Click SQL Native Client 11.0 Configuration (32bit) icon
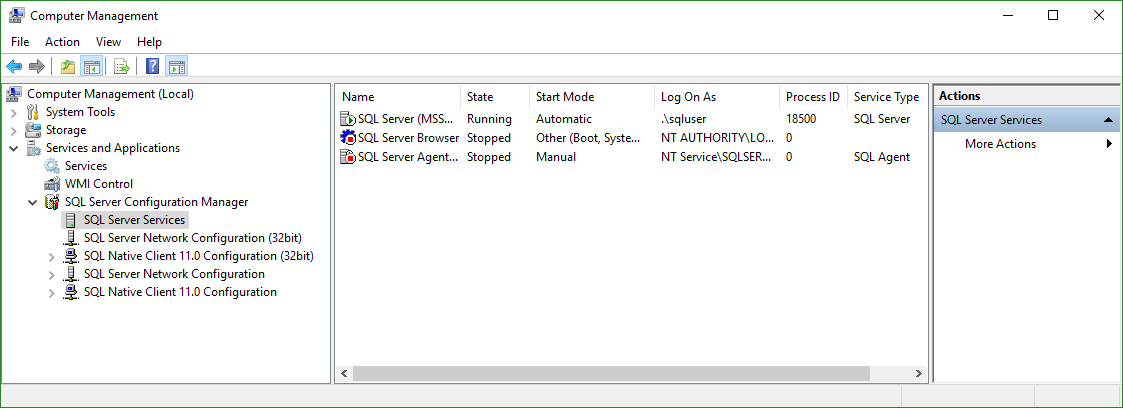1123x408 pixels. click(71, 256)
